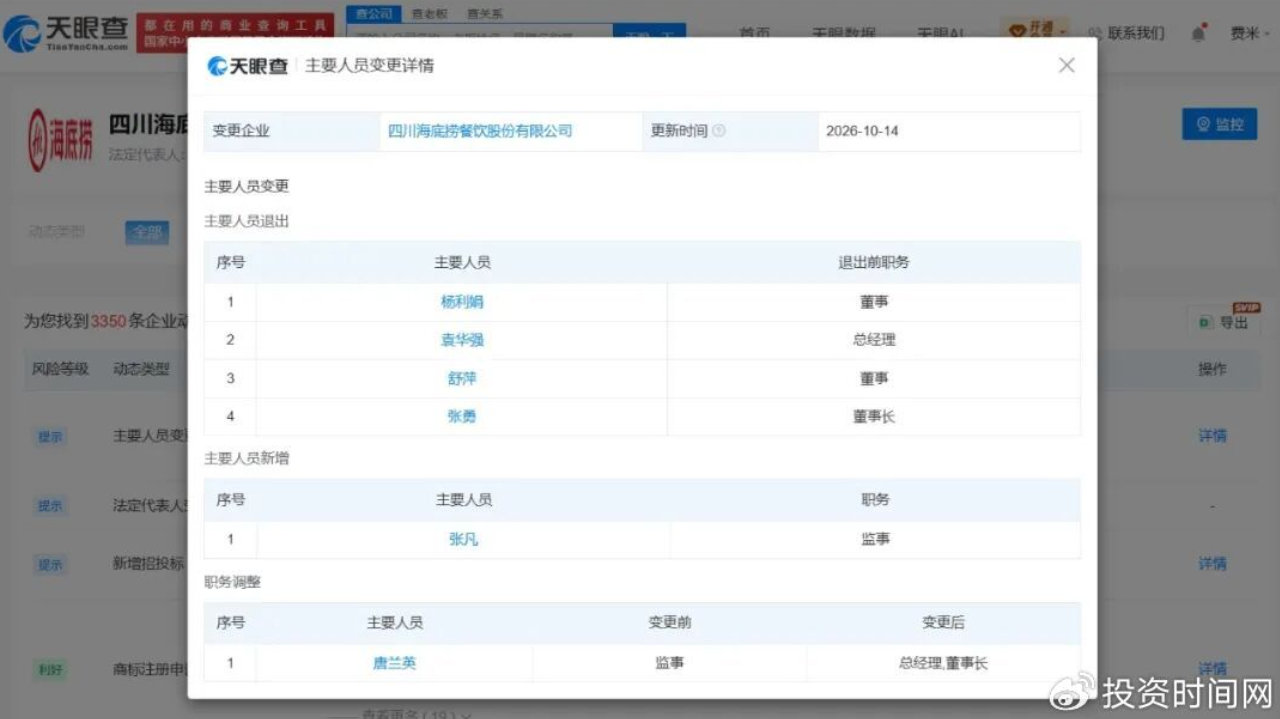Open 杨利娟 person profile link

462,302
